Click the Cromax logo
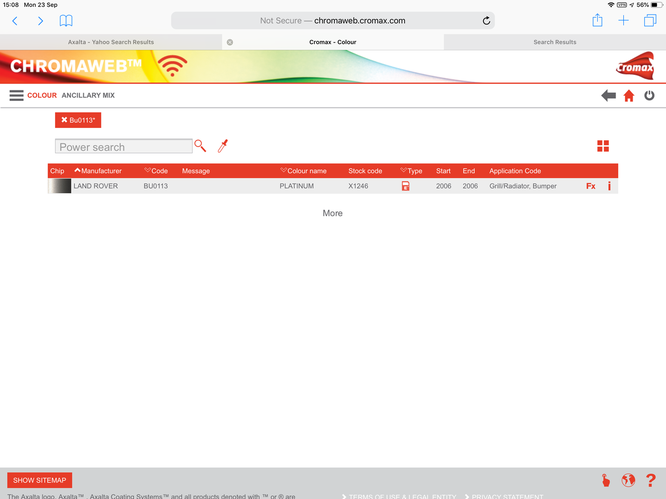666x499 pixels. click(635, 66)
